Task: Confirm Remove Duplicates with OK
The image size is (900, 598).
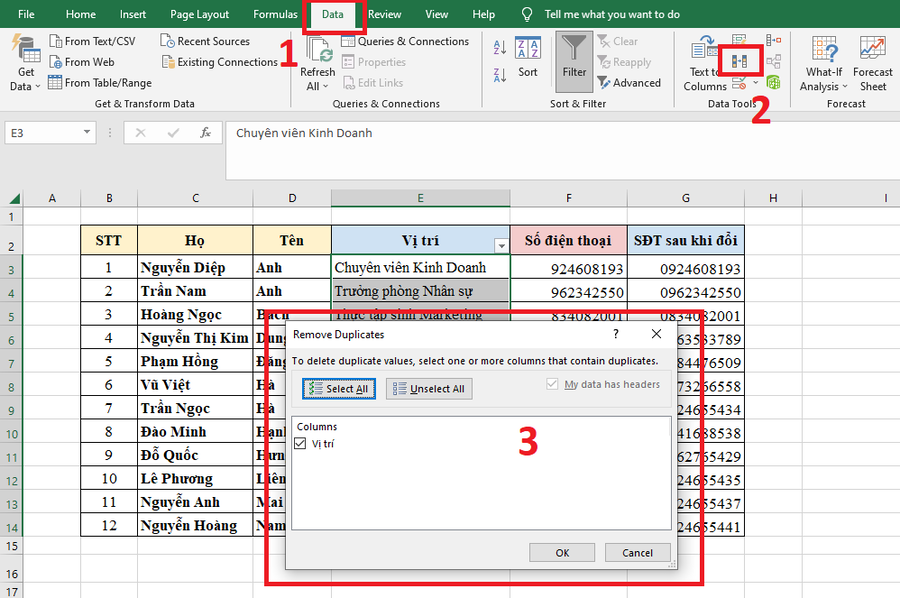Action: [x=562, y=553]
